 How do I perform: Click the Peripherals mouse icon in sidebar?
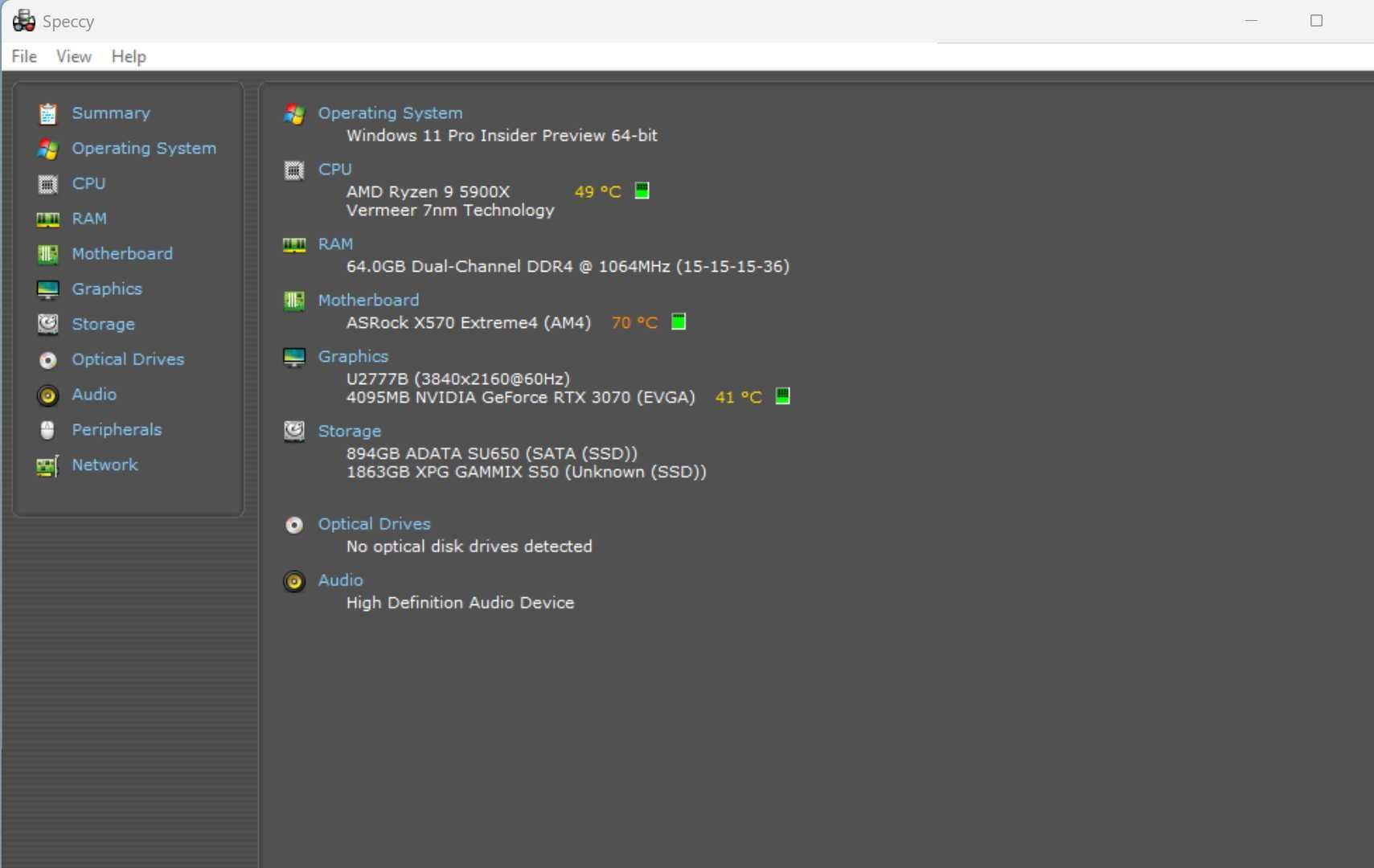tap(47, 430)
